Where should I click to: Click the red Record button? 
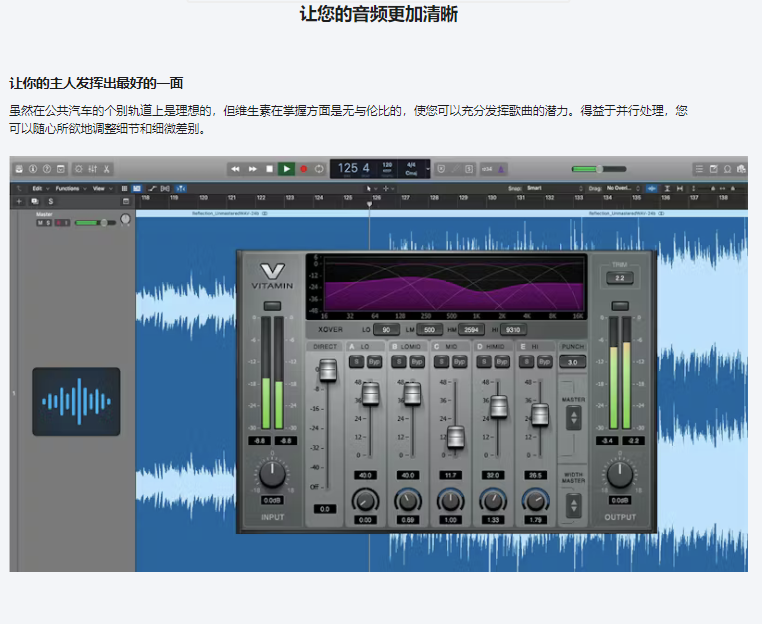click(304, 169)
